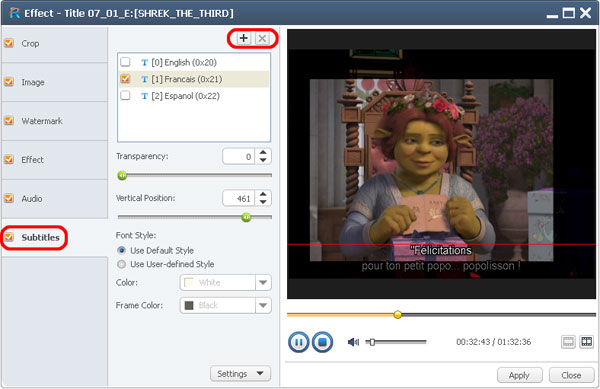This screenshot has width=600, height=389.
Task: Open the Effect tab
Action: click(54, 160)
